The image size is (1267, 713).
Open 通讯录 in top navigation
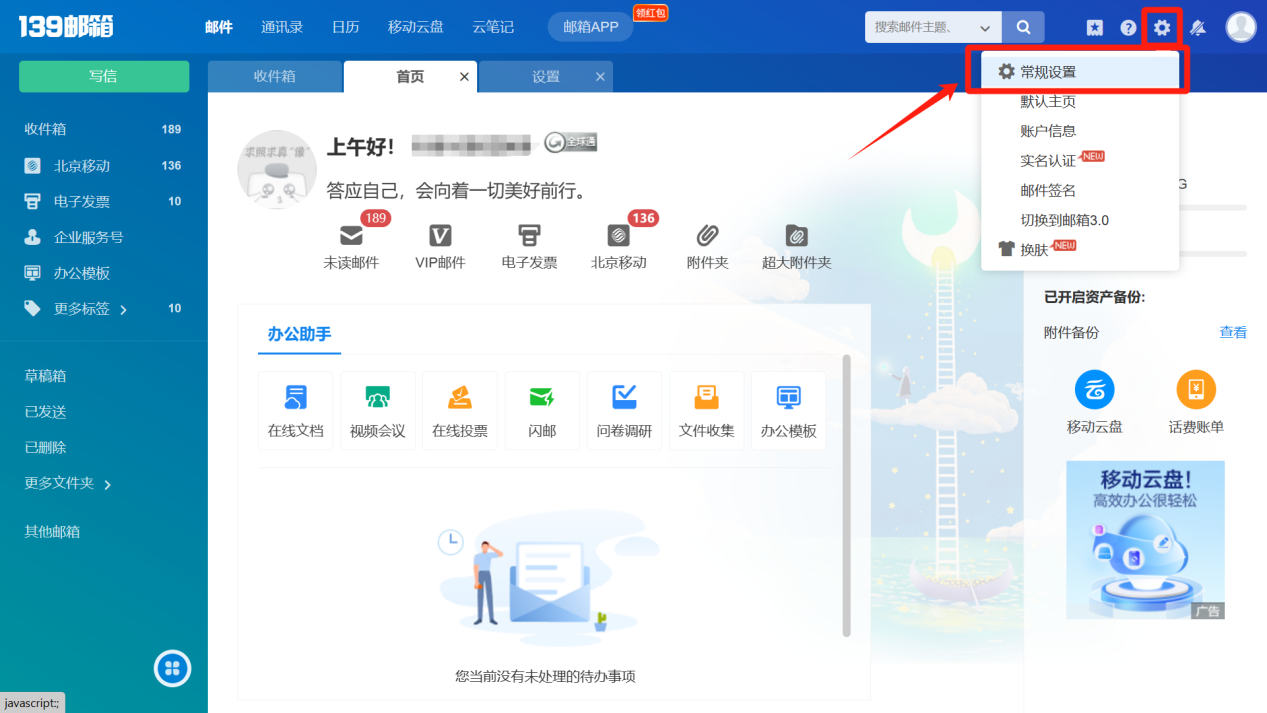(282, 27)
